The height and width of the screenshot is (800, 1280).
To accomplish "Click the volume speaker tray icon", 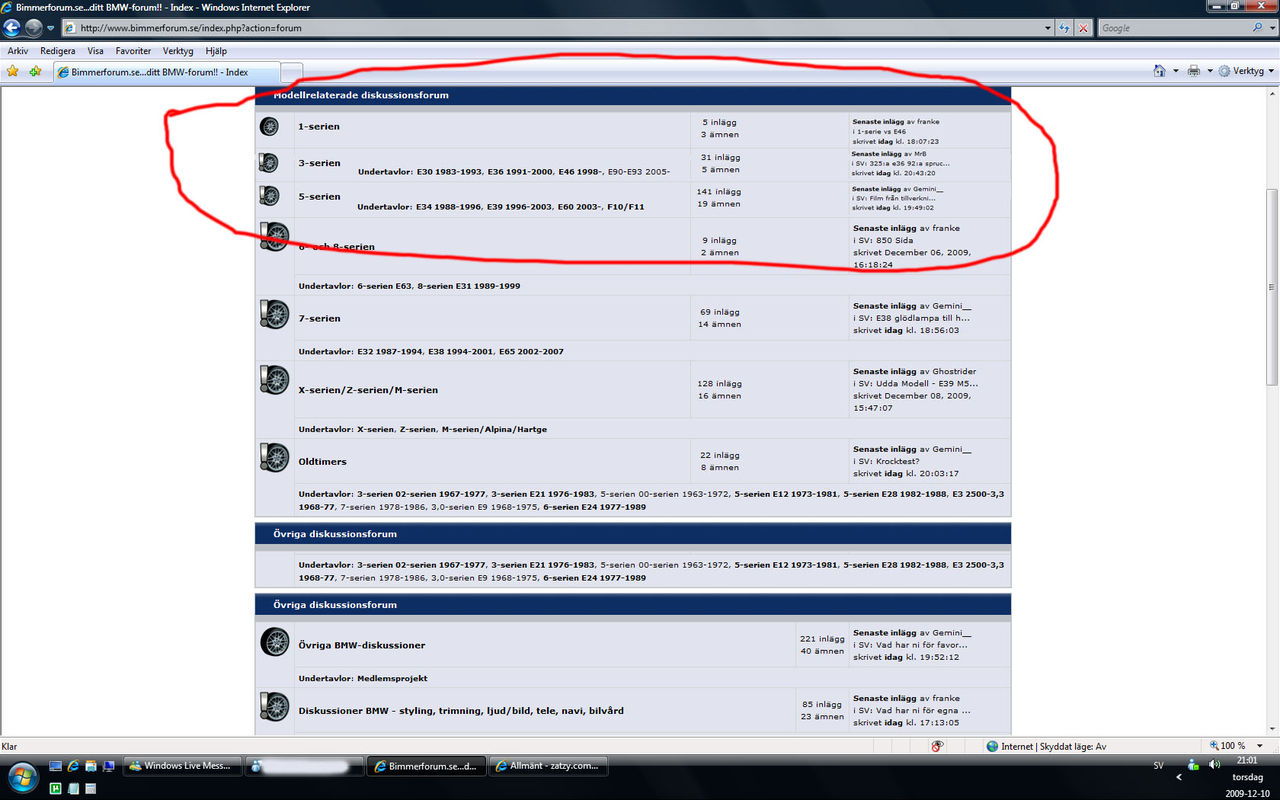I will [x=1214, y=765].
